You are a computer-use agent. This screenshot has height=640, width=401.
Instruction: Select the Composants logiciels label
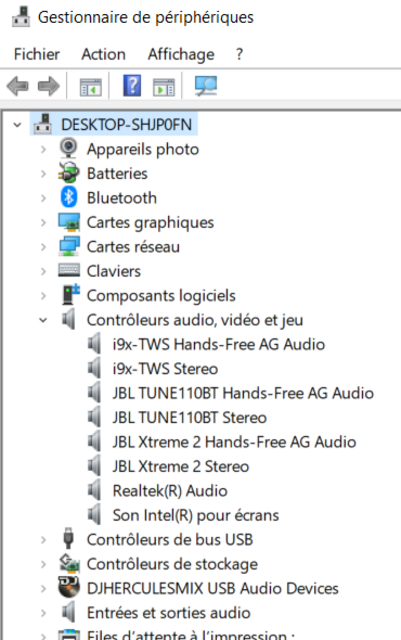coord(161,296)
